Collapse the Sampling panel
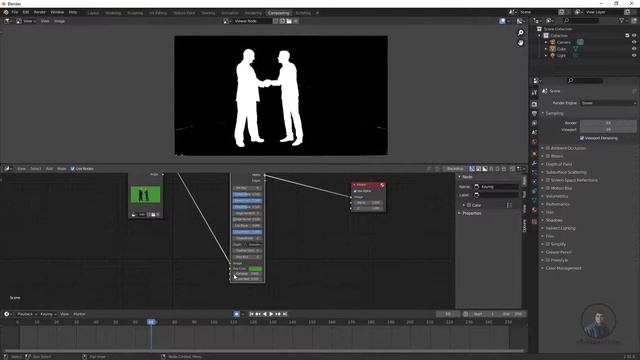Image resolution: width=640 pixels, height=360 pixels. click(x=543, y=113)
